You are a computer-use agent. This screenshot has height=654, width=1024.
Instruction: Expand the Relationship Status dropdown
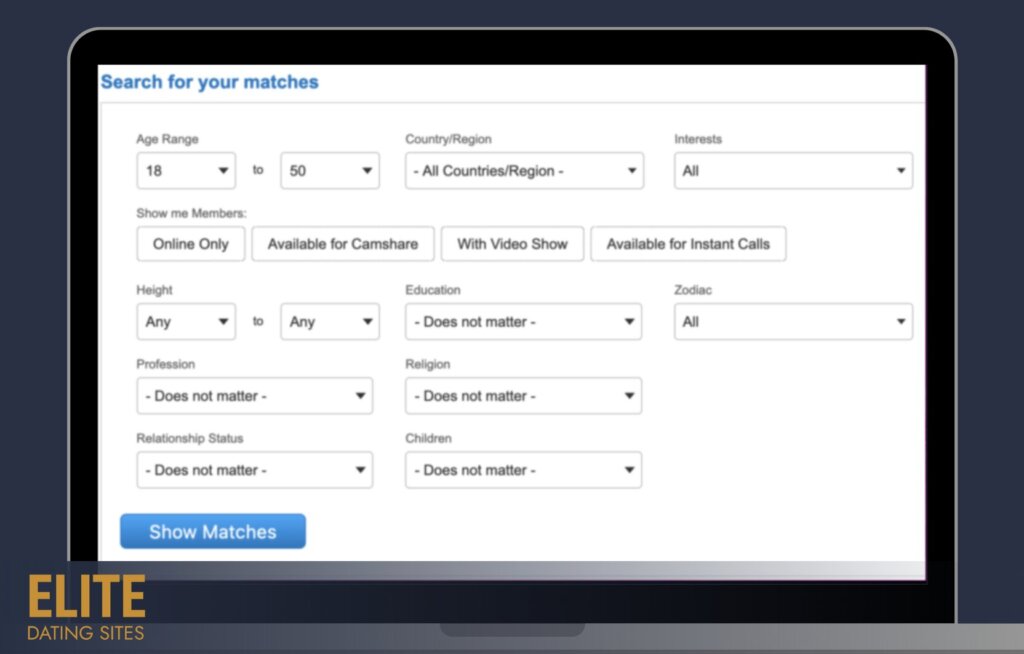tap(254, 470)
